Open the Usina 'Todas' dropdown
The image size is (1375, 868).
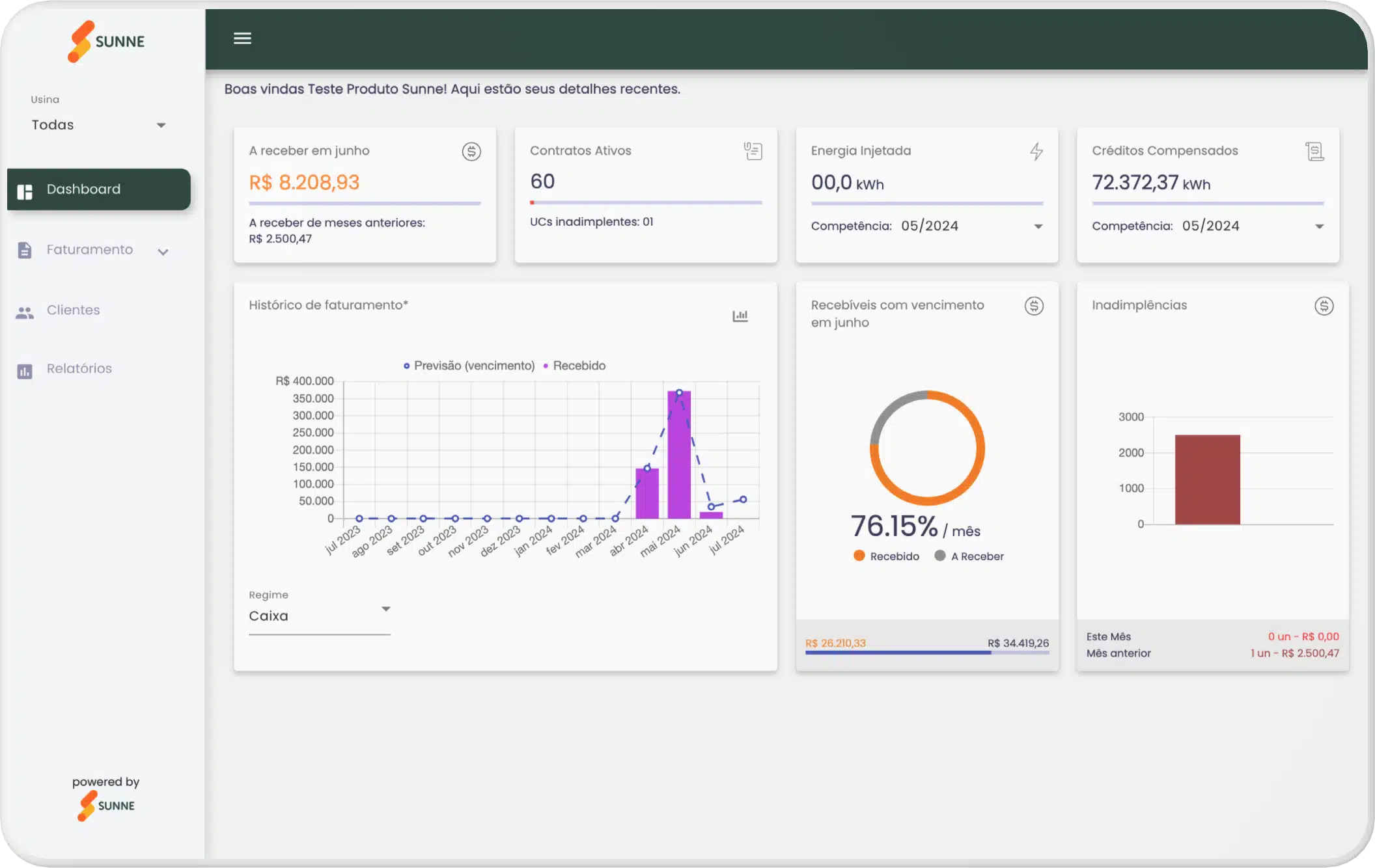point(99,125)
